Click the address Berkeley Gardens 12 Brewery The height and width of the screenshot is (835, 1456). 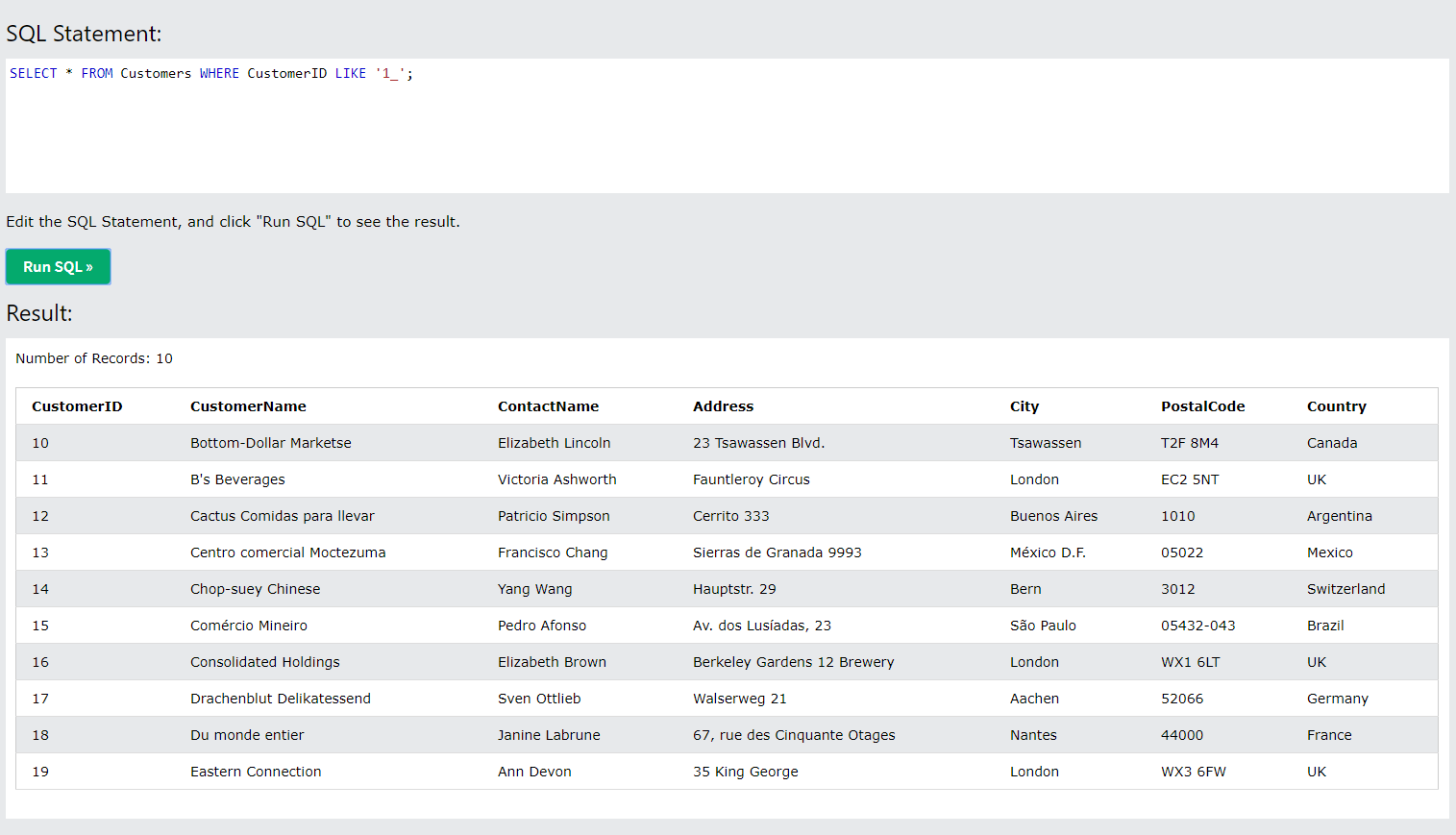(x=794, y=662)
